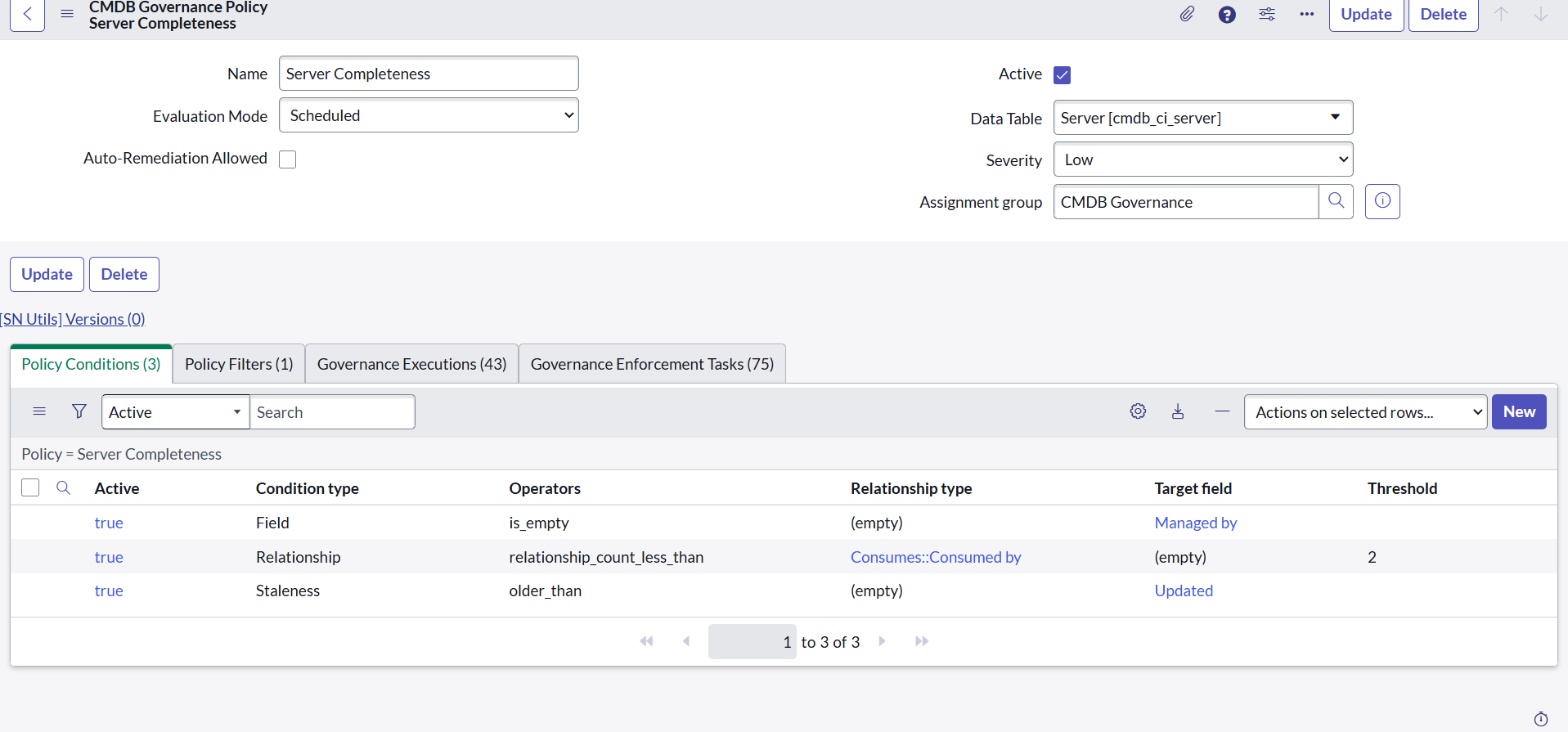
Task: Switch to Policy Conditions (3) tab
Action: [91, 364]
